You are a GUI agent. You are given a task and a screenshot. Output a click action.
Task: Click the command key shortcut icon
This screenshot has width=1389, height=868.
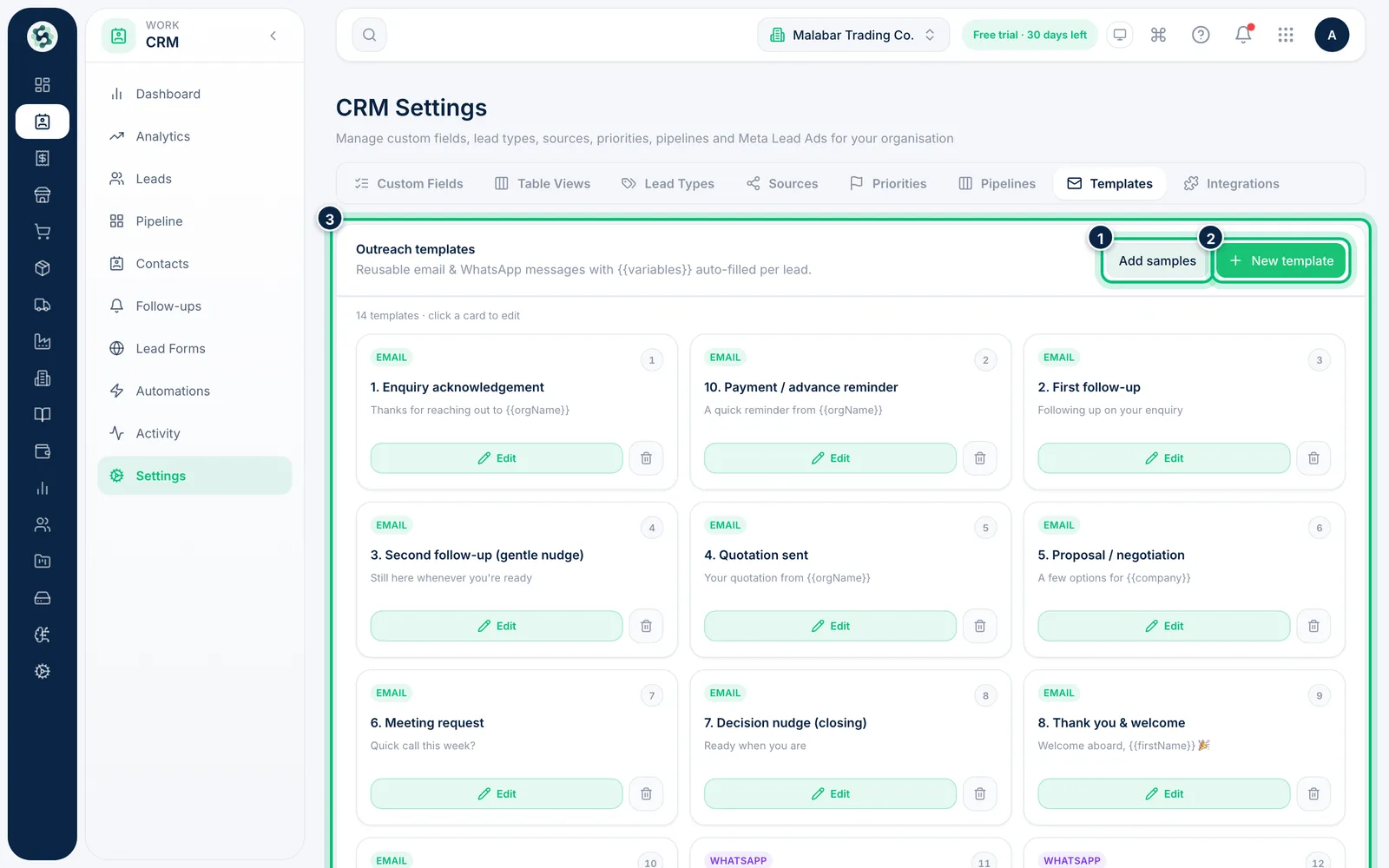click(x=1158, y=35)
